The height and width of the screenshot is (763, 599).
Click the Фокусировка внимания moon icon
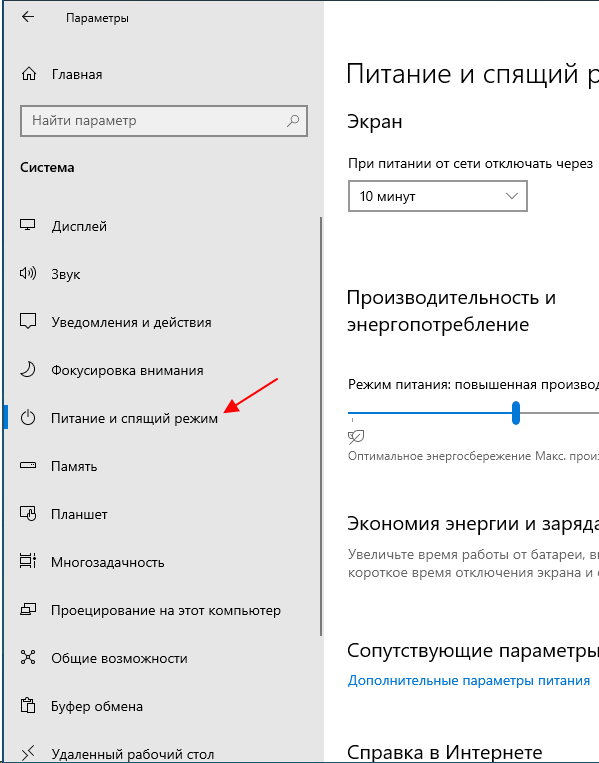(28, 370)
